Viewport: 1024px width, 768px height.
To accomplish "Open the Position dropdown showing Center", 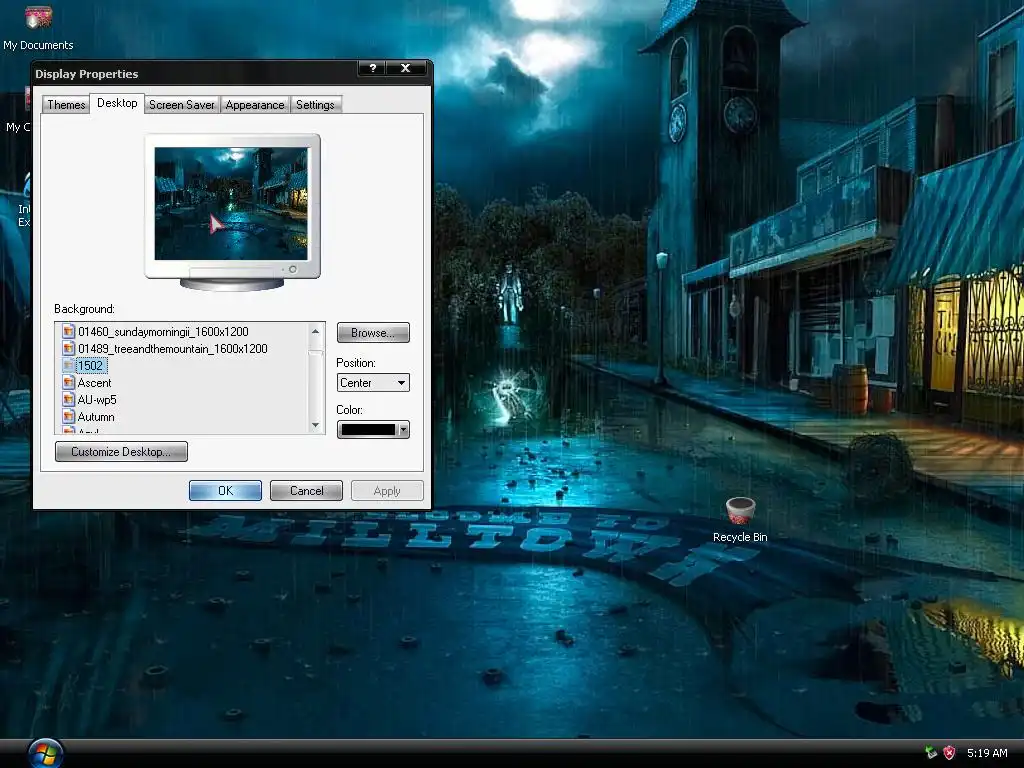I will click(373, 383).
